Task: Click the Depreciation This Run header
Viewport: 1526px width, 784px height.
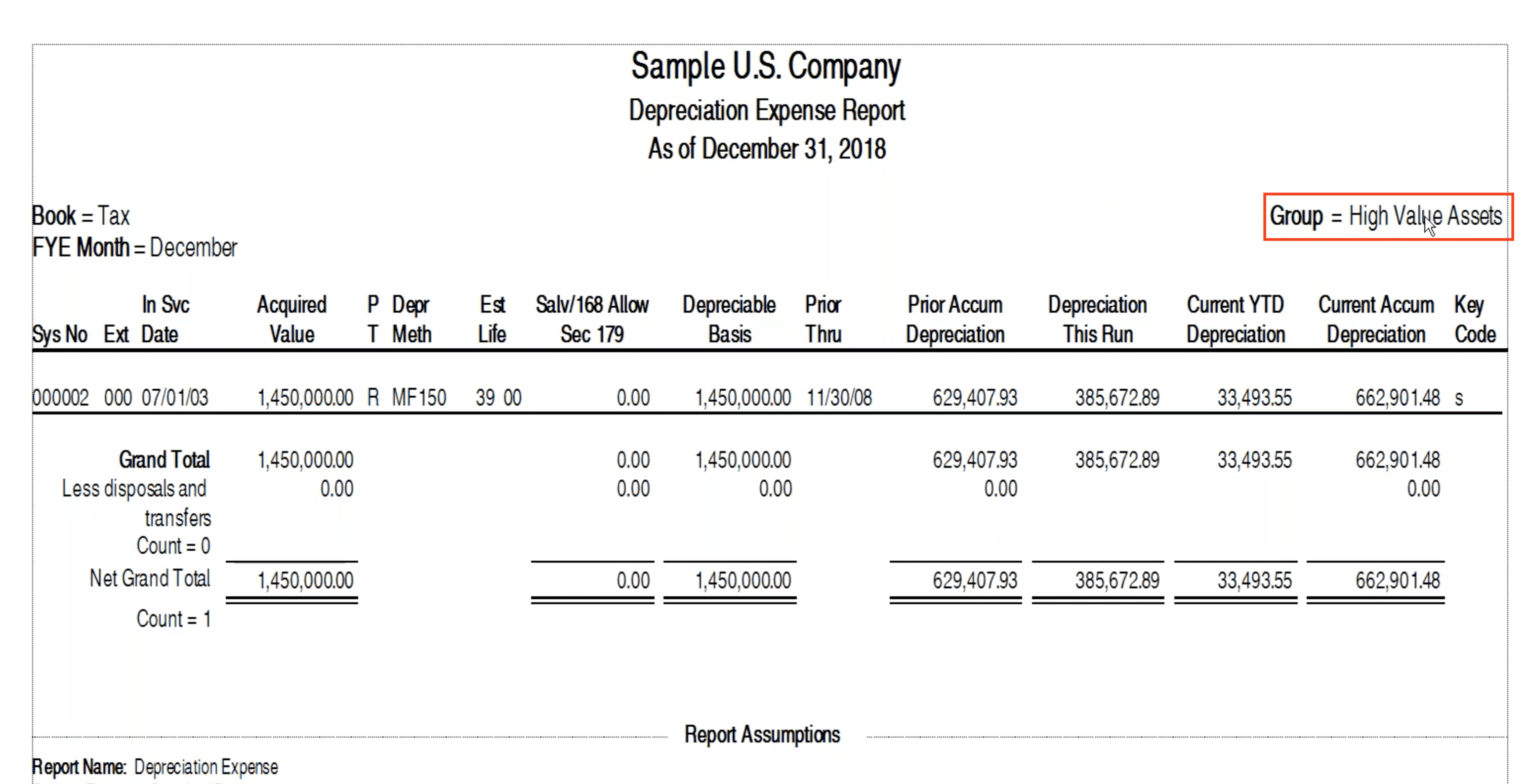Action: pos(1098,319)
